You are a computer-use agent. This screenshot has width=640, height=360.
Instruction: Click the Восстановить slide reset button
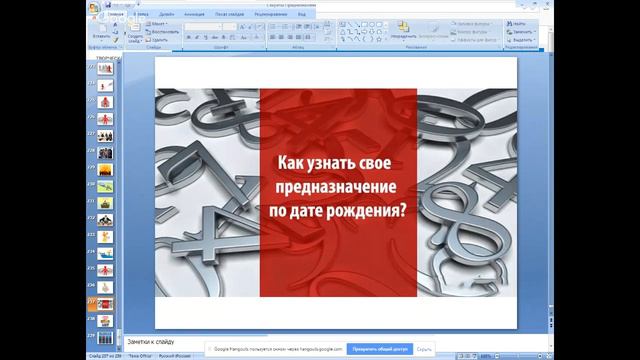point(163,31)
